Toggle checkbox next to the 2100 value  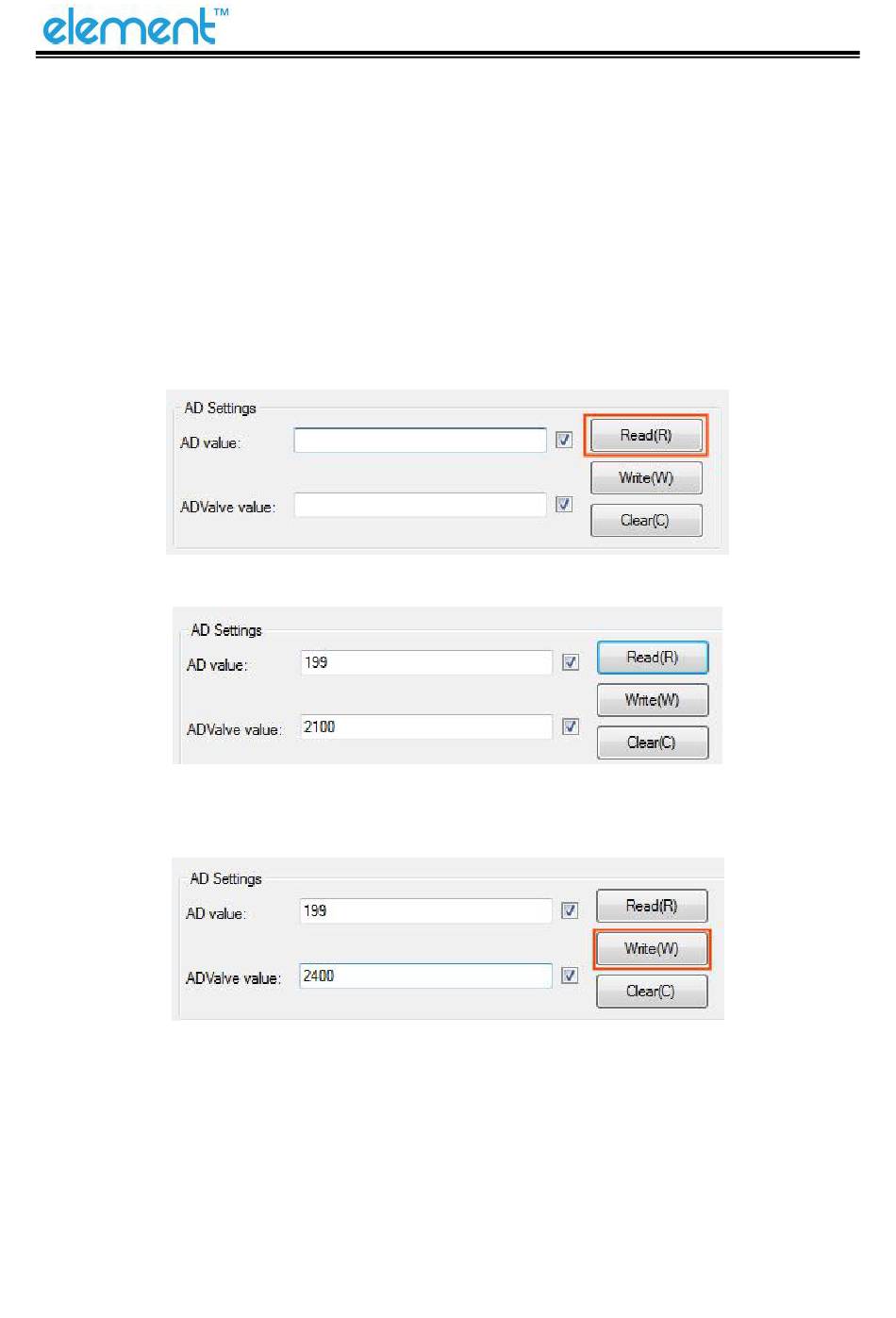point(571,726)
